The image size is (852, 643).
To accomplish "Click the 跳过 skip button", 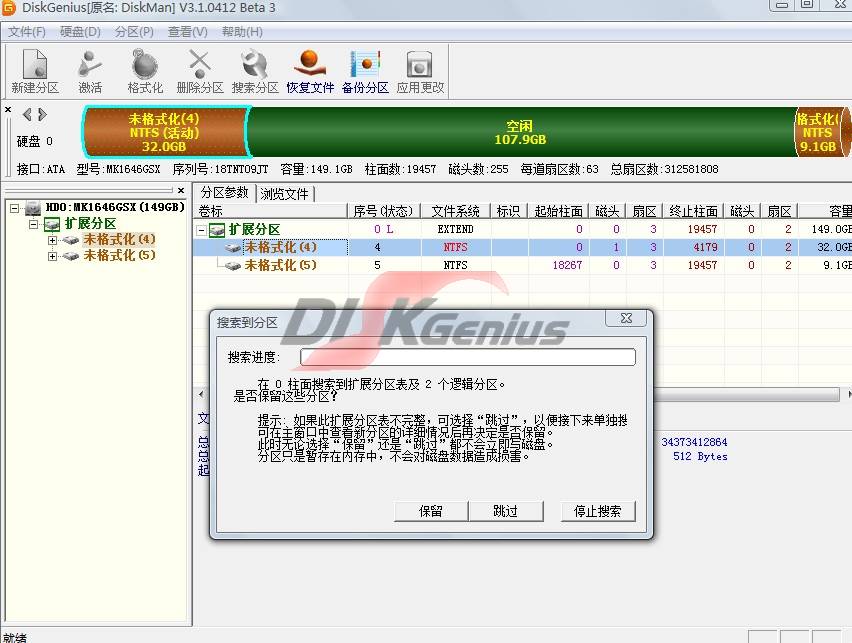I will [506, 511].
